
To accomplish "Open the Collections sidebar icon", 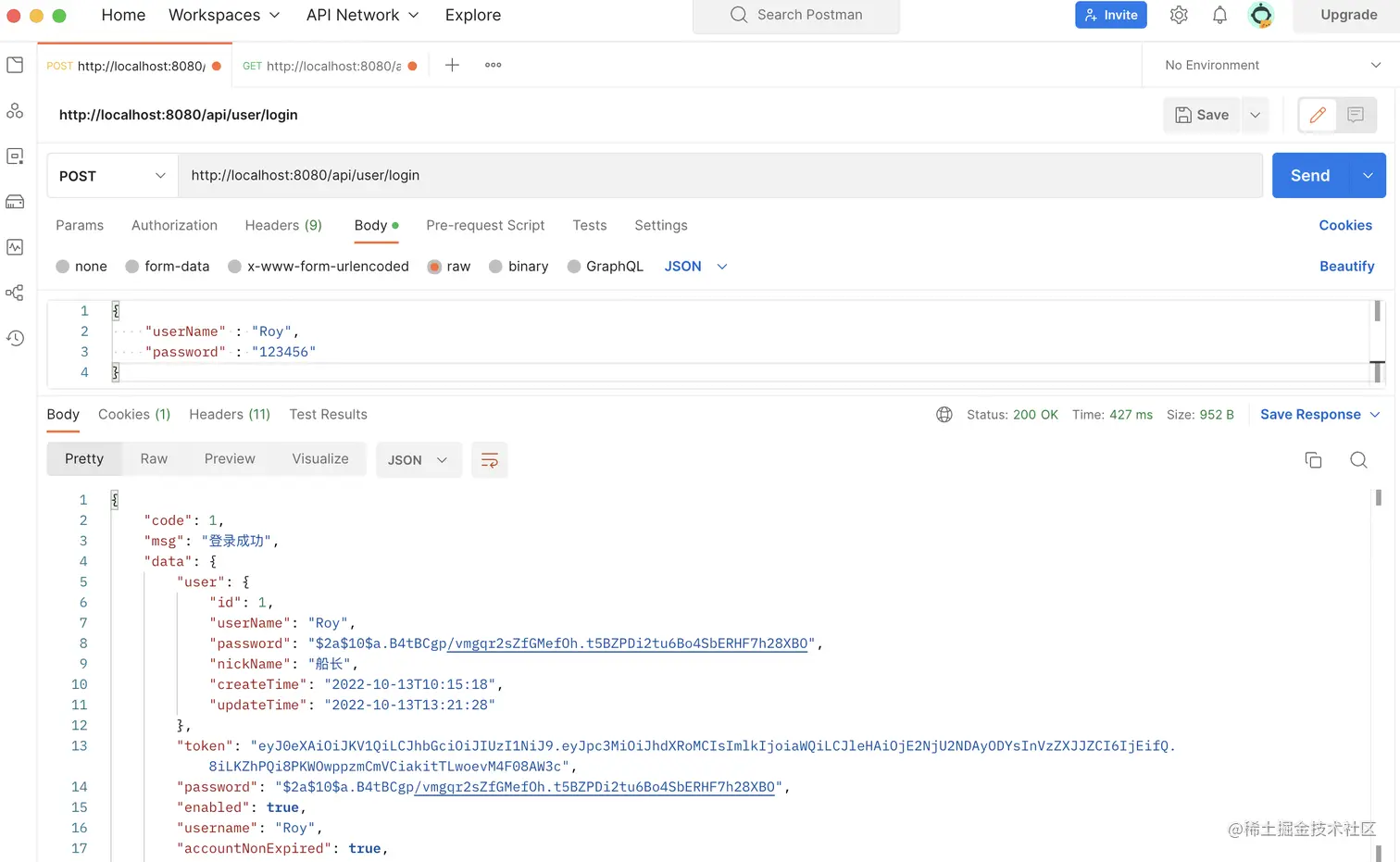I will coord(15,65).
